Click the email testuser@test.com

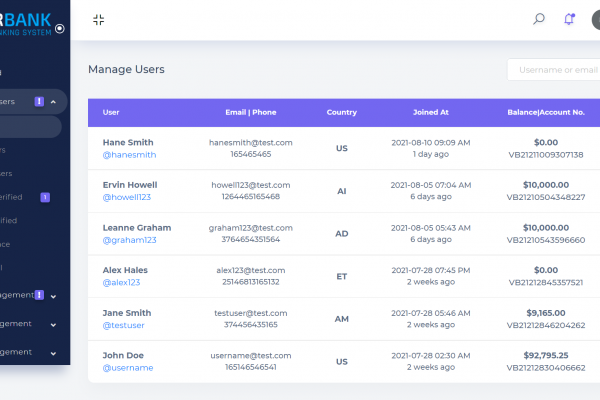pyautogui.click(x=251, y=313)
